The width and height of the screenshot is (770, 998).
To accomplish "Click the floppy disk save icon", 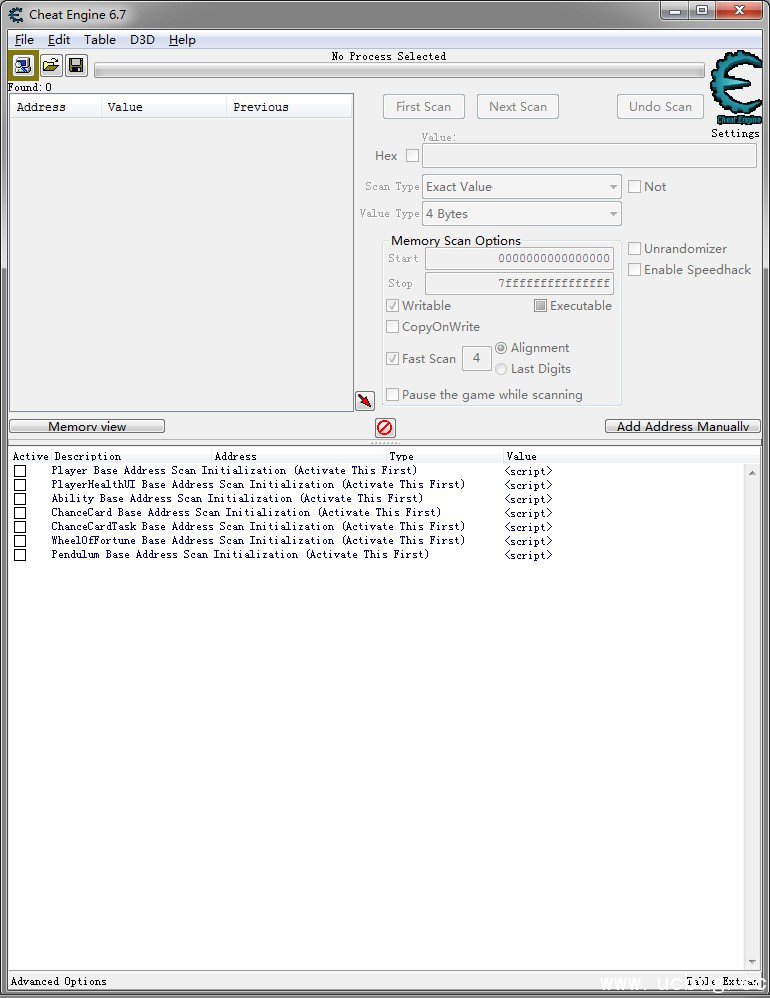I will click(x=76, y=66).
